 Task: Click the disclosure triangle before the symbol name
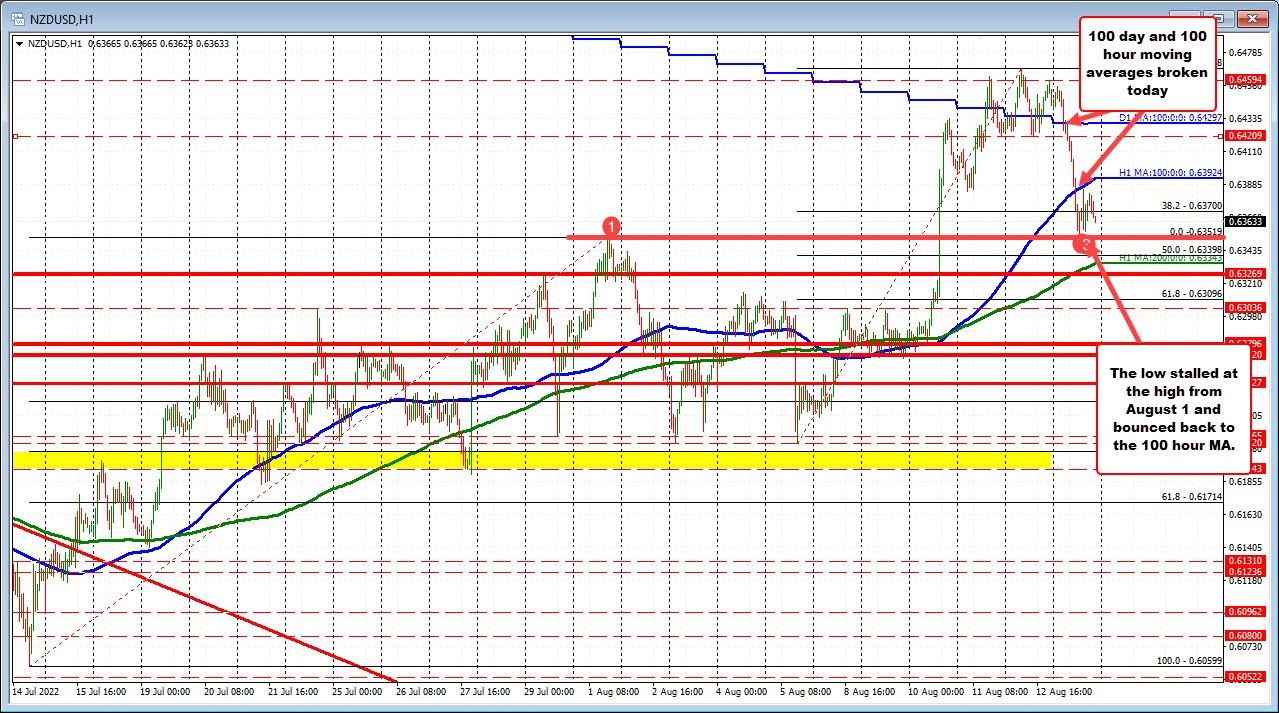18,44
